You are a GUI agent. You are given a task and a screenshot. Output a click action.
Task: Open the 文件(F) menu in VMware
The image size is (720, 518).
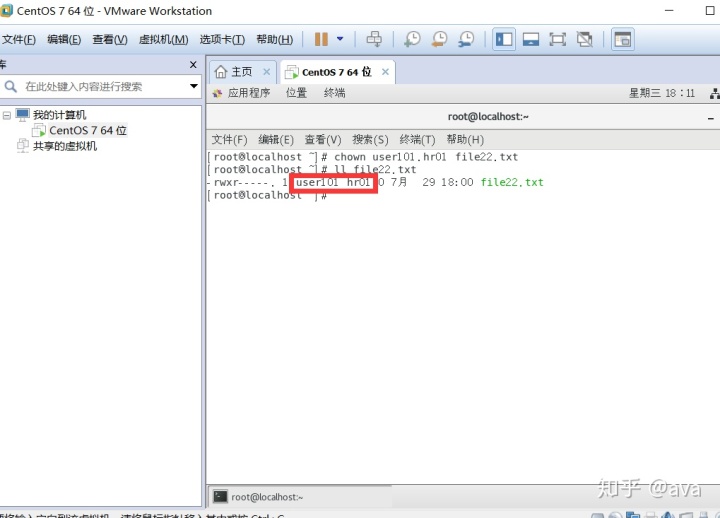coord(18,39)
